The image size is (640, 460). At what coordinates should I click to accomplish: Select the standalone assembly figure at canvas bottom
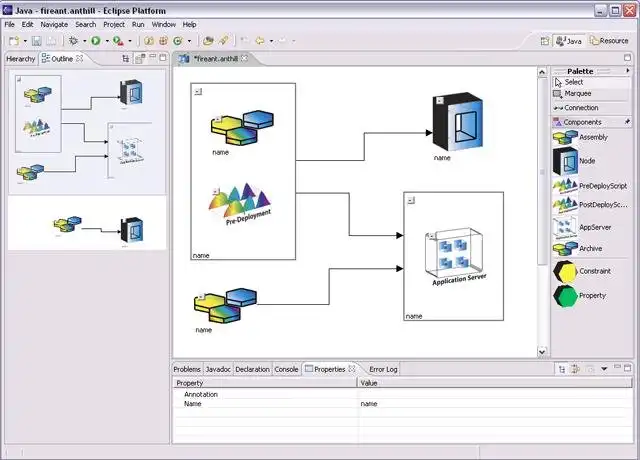tap(225, 306)
